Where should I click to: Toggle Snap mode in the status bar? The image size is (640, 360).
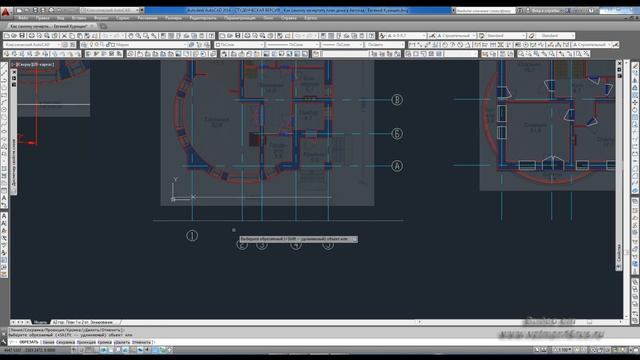[x=82, y=350]
